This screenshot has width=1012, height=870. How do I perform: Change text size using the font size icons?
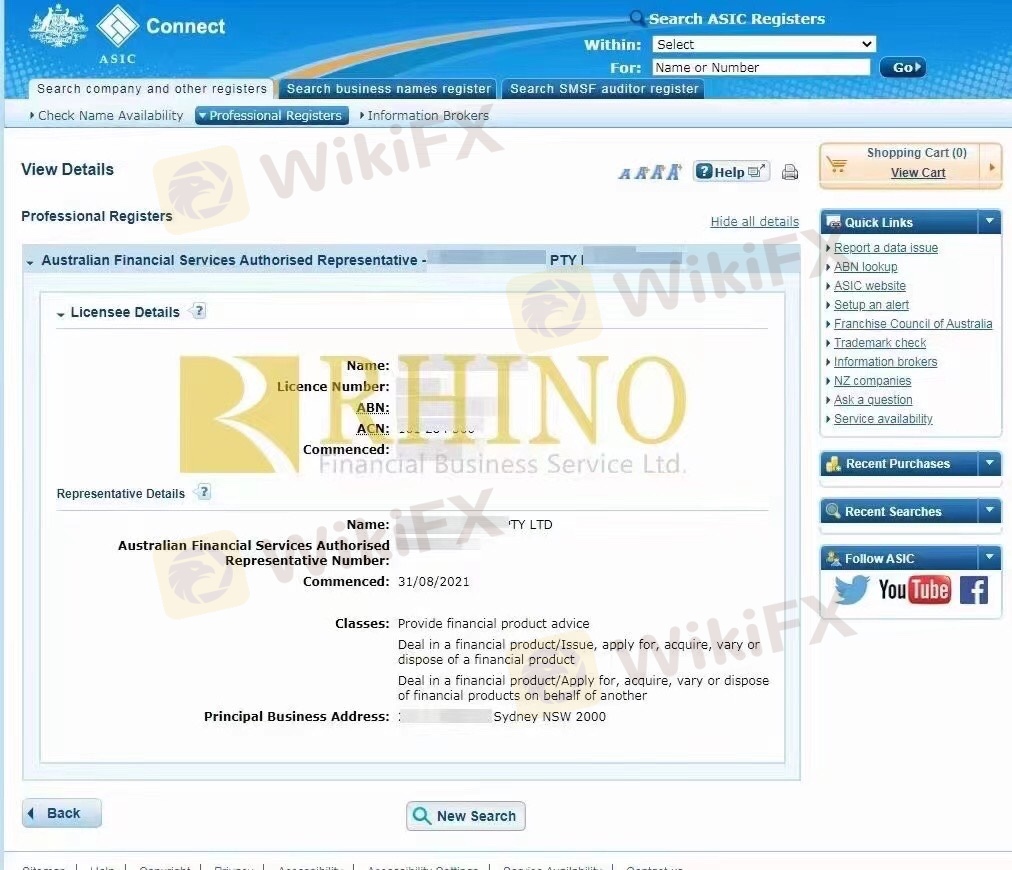point(649,172)
